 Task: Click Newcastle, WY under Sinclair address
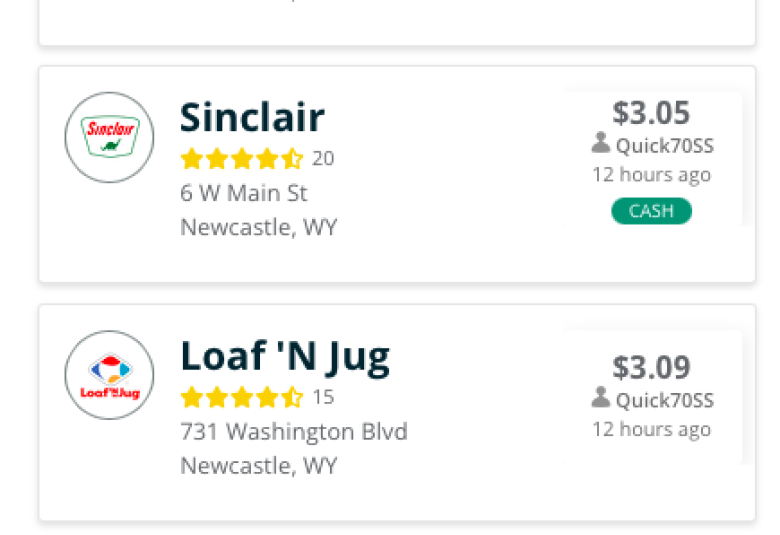(259, 228)
